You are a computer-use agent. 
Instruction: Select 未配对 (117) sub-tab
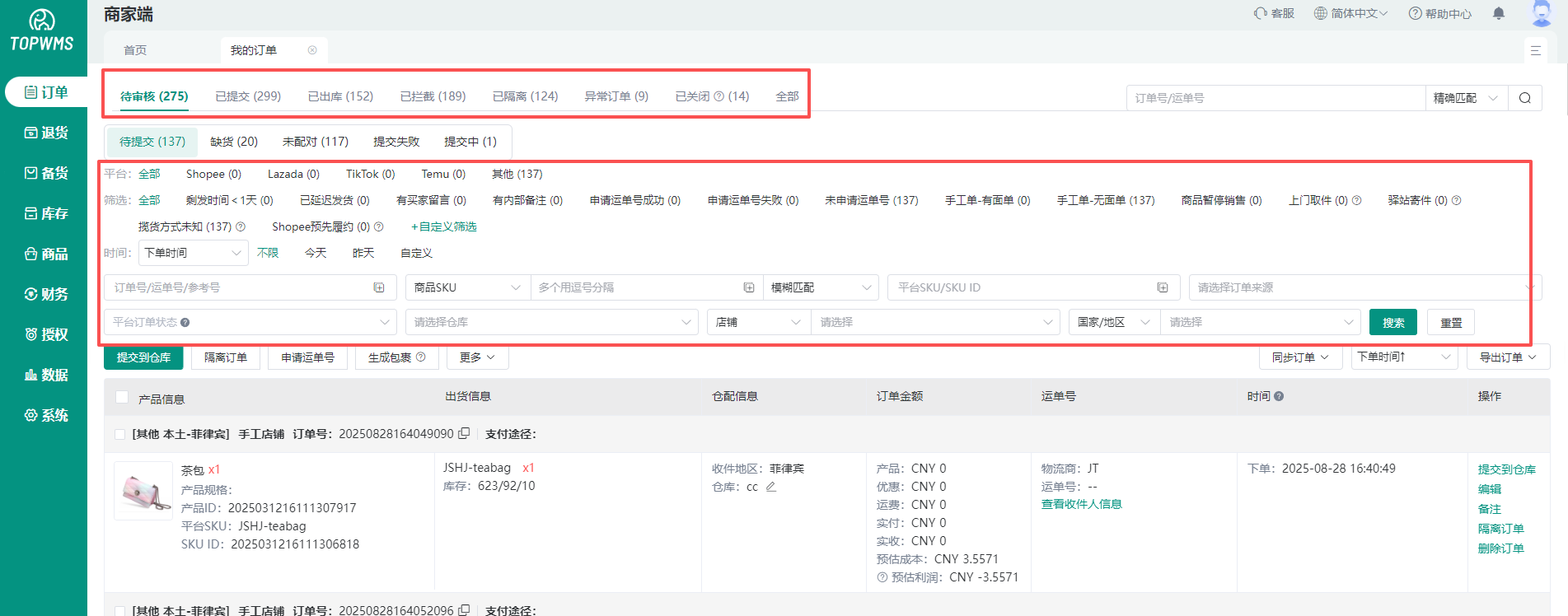[x=316, y=142]
